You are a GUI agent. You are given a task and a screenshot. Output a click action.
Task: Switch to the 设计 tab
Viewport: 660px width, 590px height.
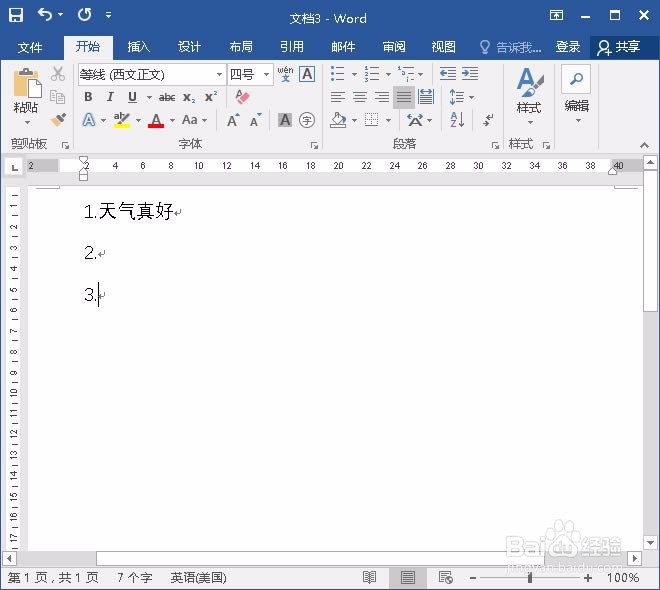click(189, 47)
